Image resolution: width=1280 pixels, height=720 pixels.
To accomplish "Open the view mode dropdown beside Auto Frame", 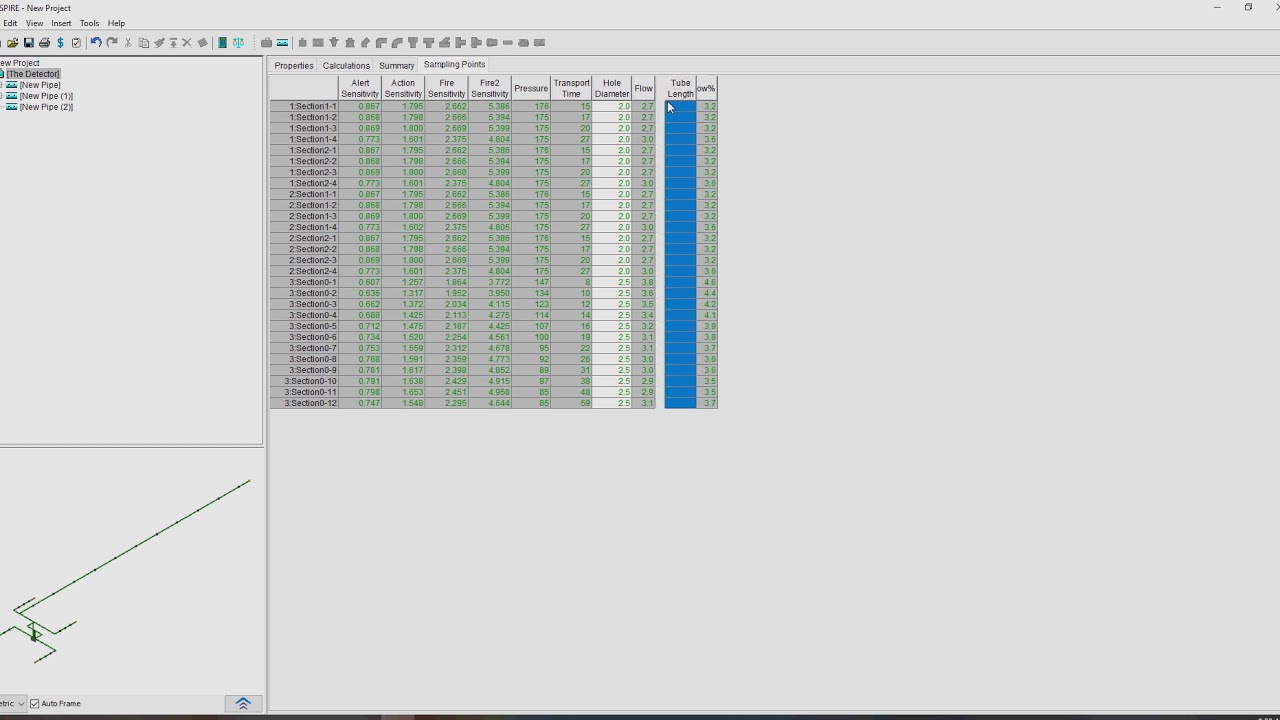I will [x=13, y=703].
